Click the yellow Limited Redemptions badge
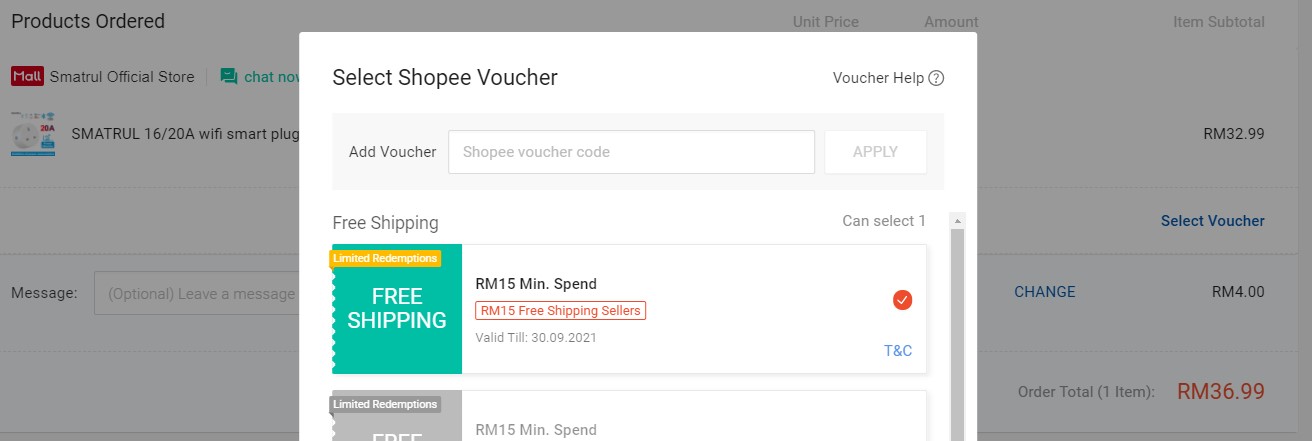 click(385, 258)
